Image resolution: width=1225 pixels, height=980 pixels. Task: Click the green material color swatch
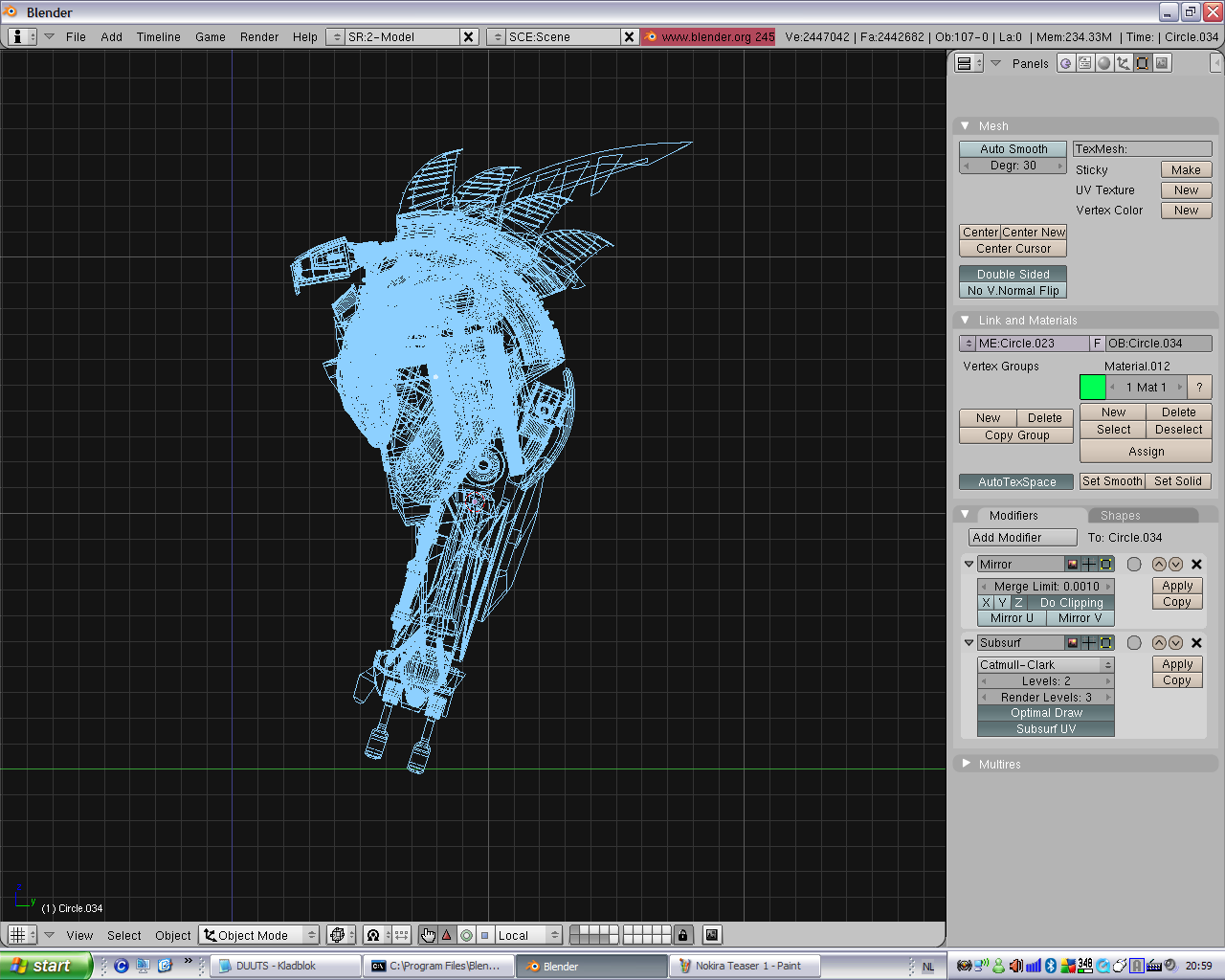(x=1092, y=388)
